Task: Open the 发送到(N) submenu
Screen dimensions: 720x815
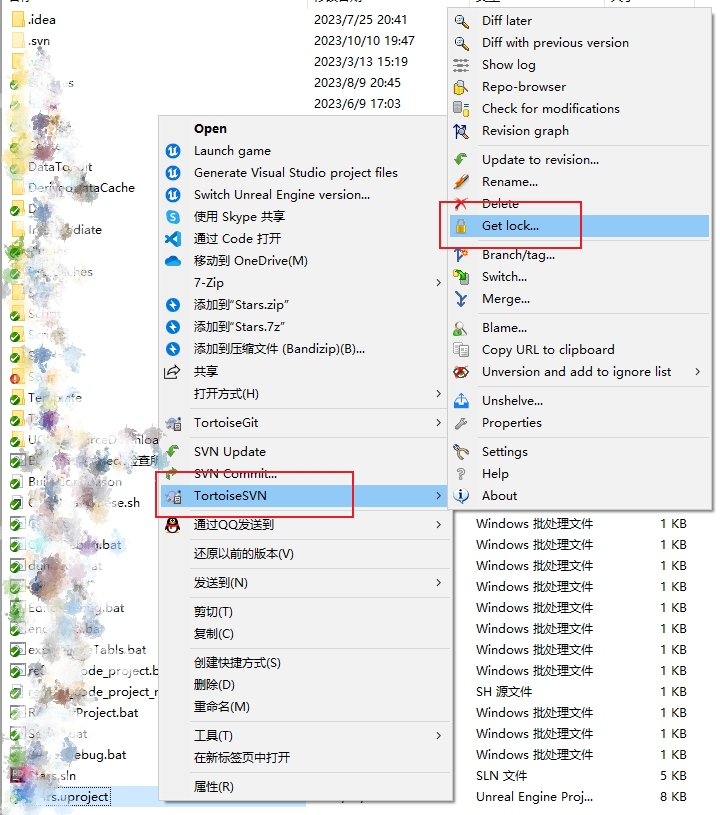Action: pyautogui.click(x=300, y=583)
